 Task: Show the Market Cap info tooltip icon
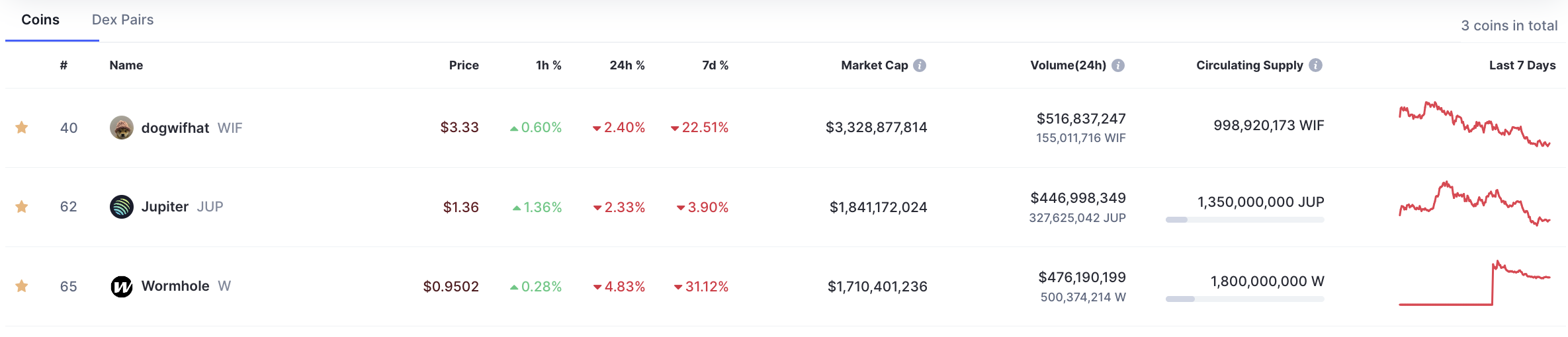pos(920,65)
